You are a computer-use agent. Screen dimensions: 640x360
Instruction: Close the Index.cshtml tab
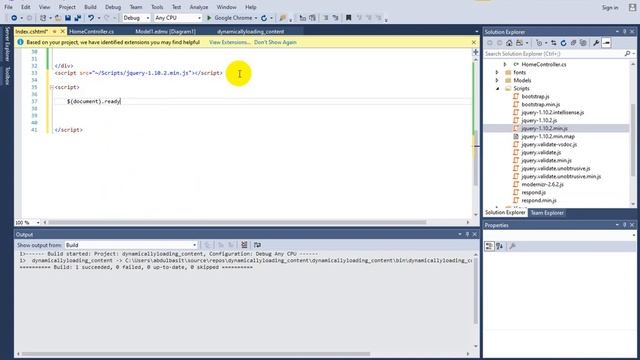[62, 31]
